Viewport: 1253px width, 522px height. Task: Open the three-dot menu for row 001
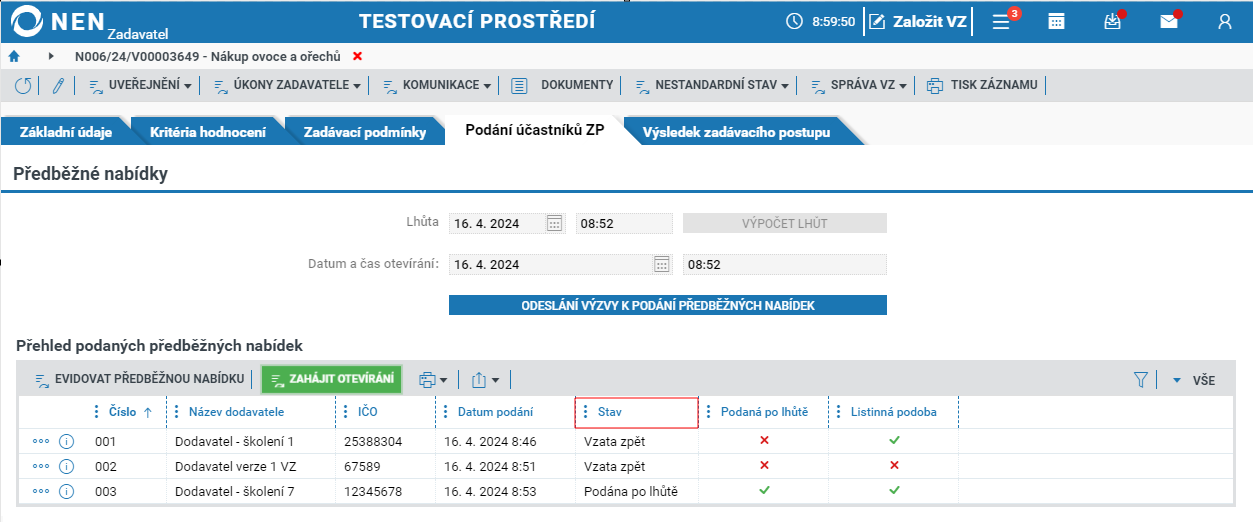coord(41,441)
